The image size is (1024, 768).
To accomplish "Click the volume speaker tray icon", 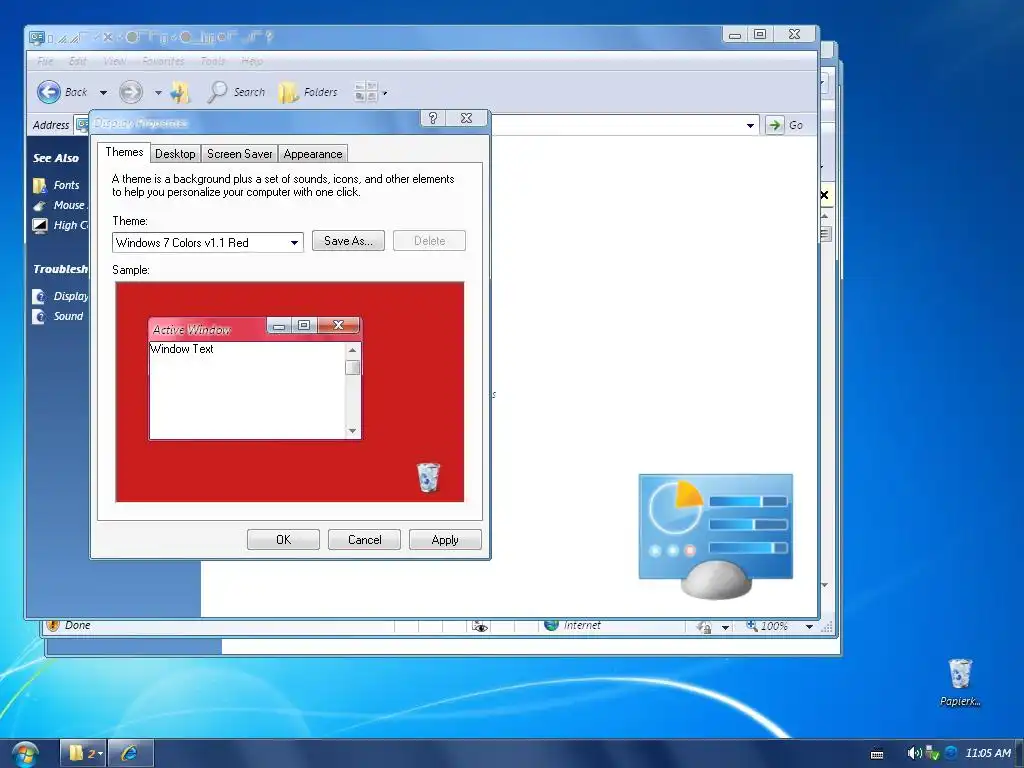I will (914, 754).
